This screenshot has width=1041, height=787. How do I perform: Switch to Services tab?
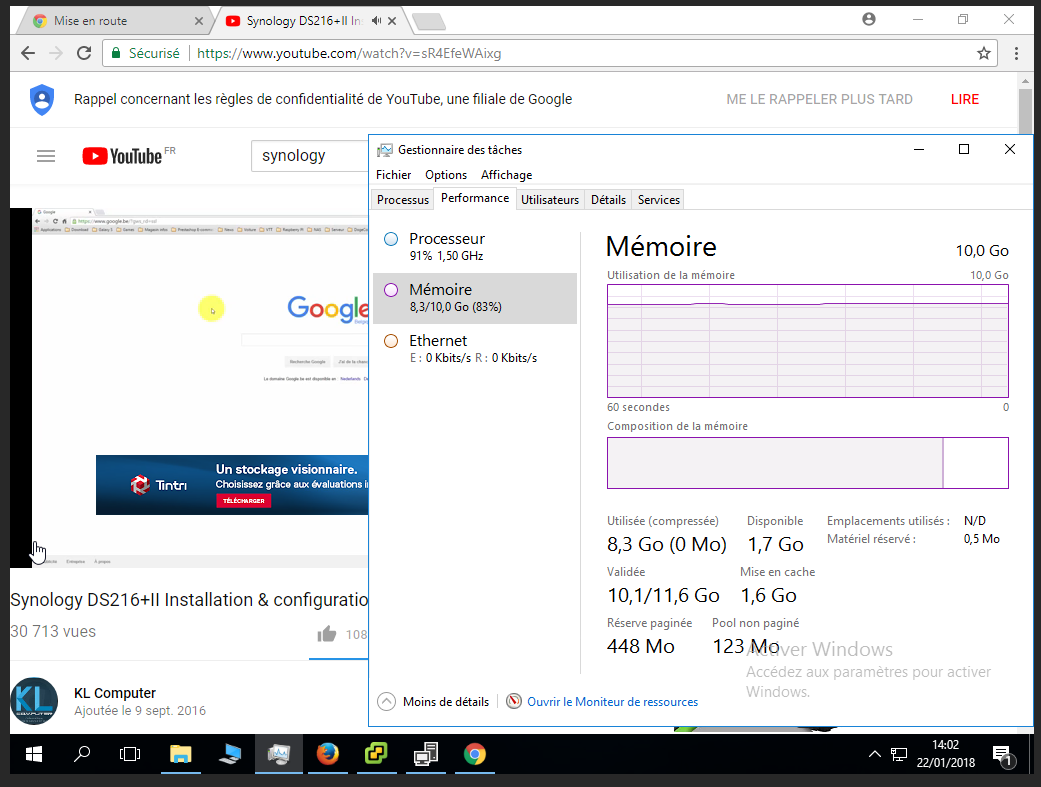[x=659, y=200]
